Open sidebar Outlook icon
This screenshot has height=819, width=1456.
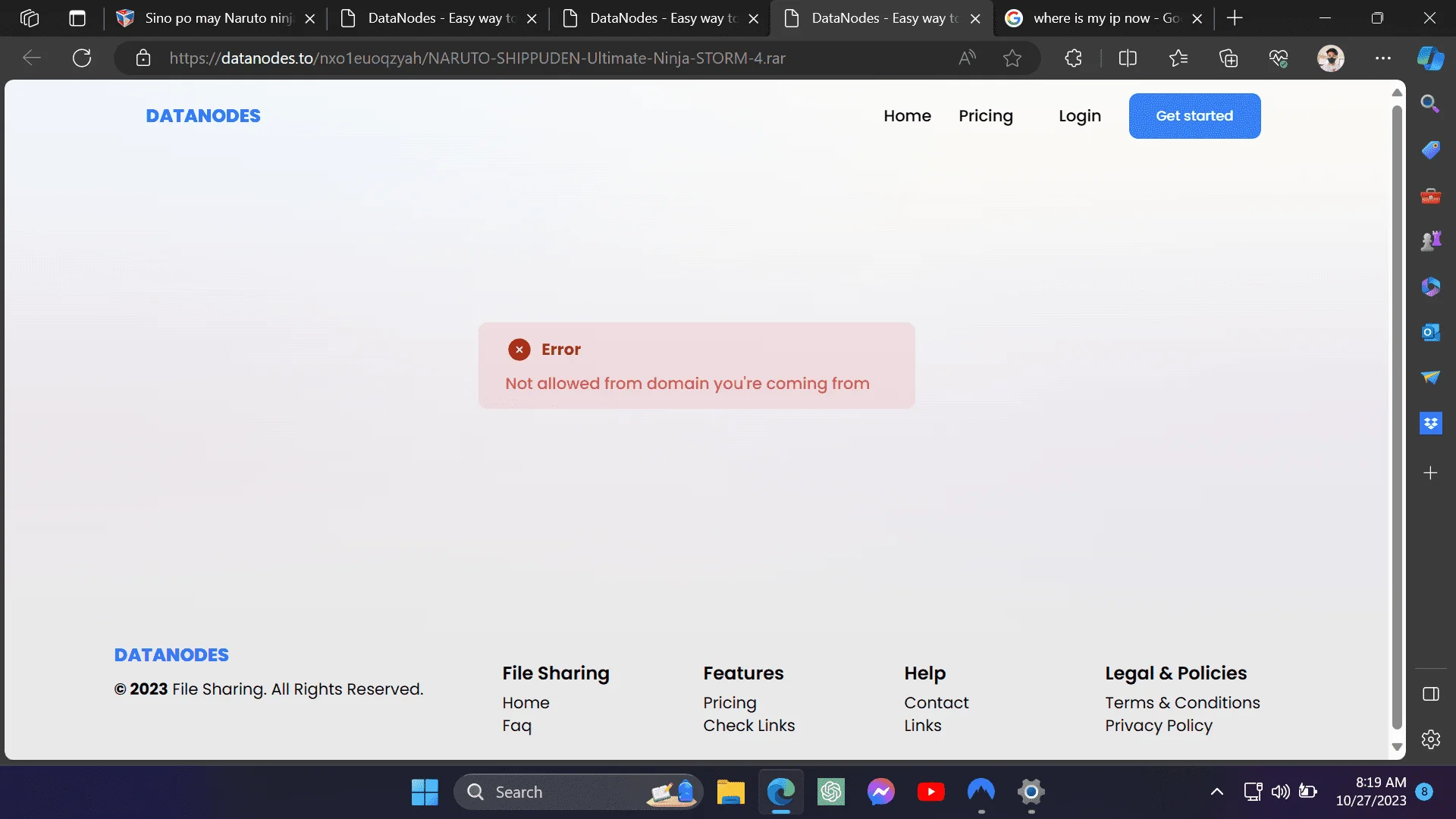pos(1430,332)
